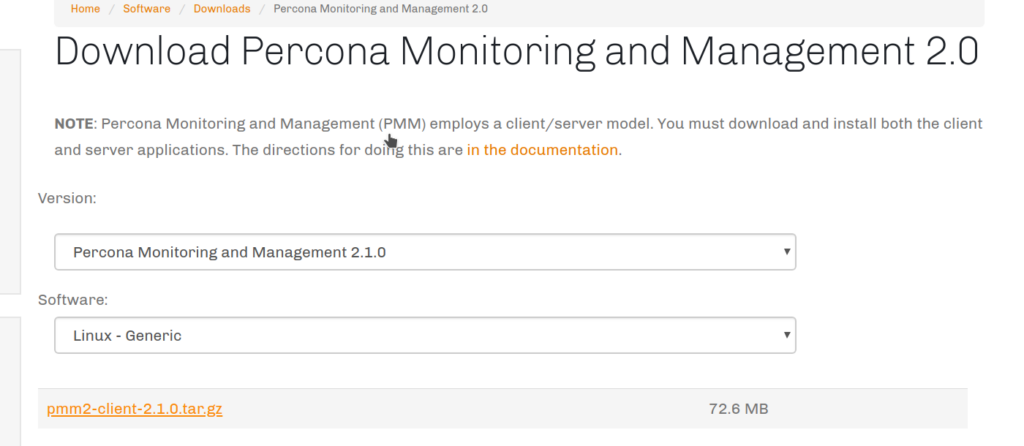Viewport: 1024px width, 446px height.
Task: Select the first slash breadcrumb separator
Action: click(112, 9)
